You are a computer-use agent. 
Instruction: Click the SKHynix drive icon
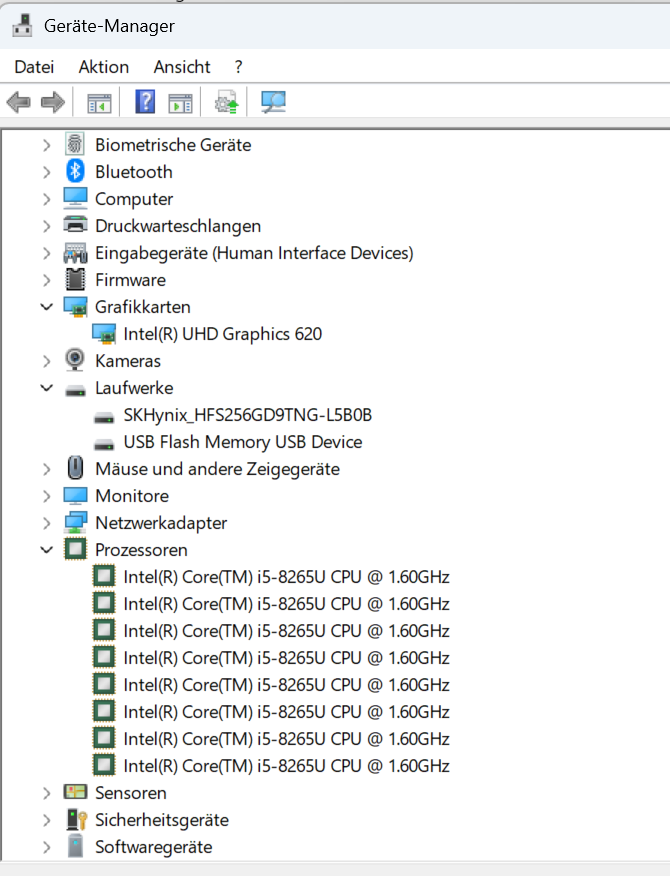(x=104, y=417)
